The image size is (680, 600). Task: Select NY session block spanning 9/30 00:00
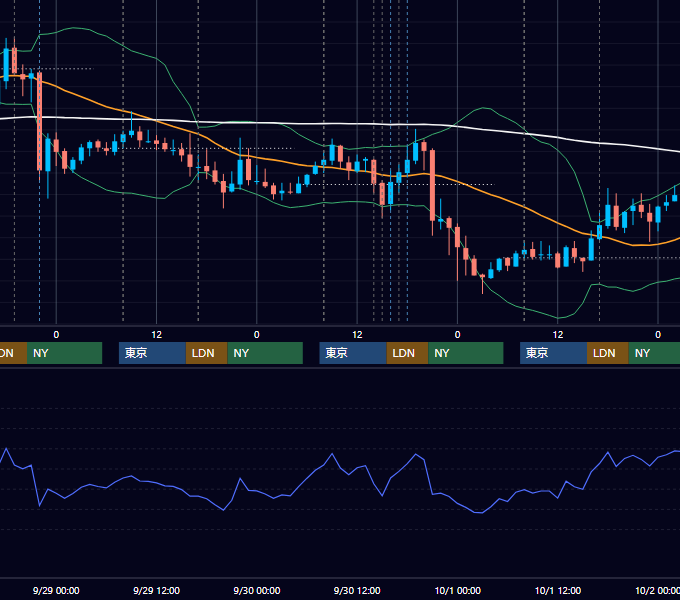[x=265, y=353]
